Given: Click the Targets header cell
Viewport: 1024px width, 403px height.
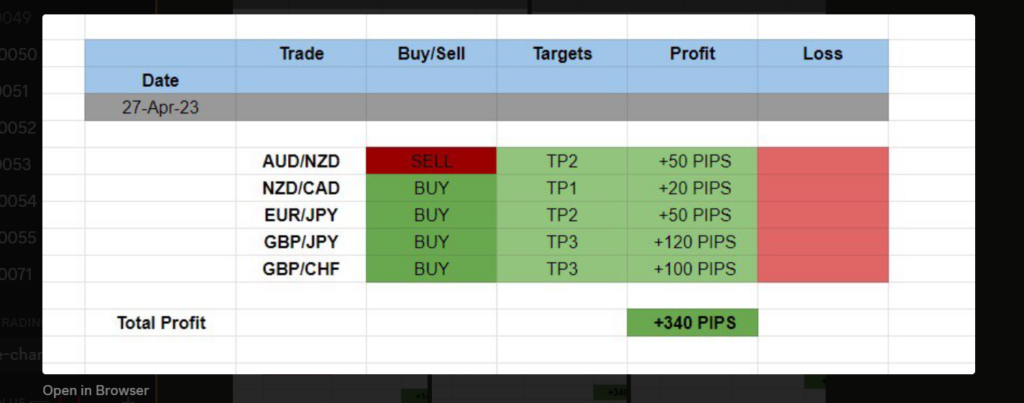Looking at the screenshot, I should coord(562,53).
